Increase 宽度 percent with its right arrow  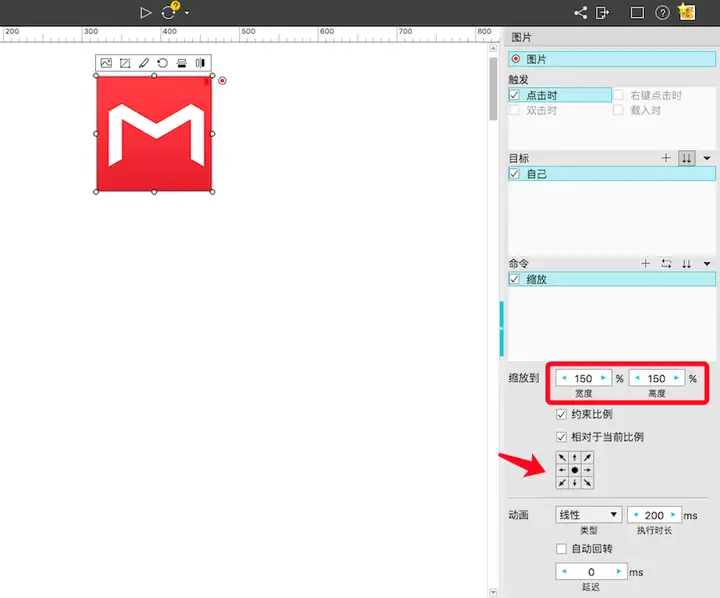coord(603,378)
